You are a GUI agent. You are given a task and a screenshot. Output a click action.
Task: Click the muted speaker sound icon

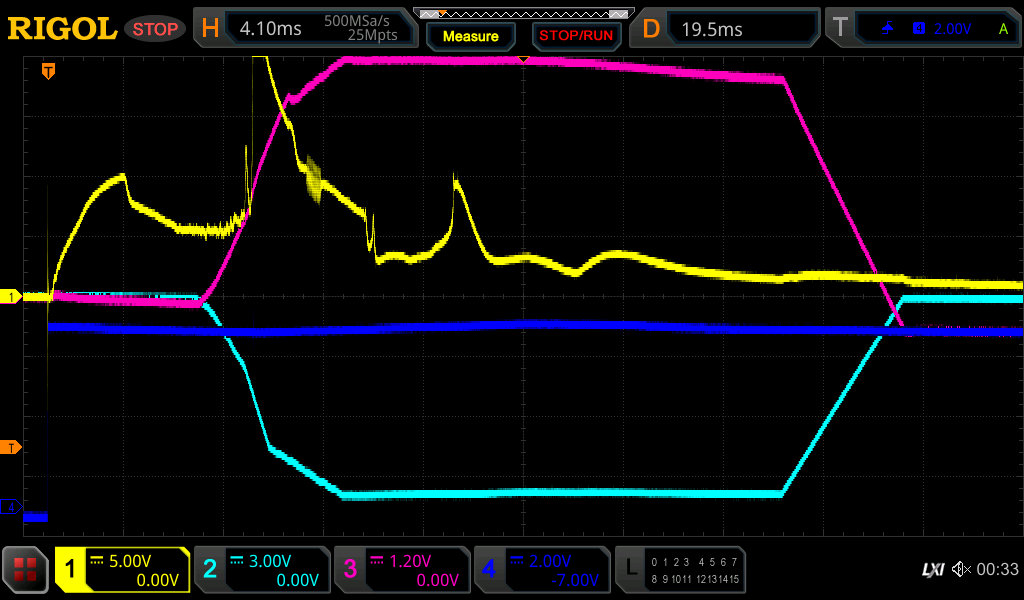click(x=961, y=570)
